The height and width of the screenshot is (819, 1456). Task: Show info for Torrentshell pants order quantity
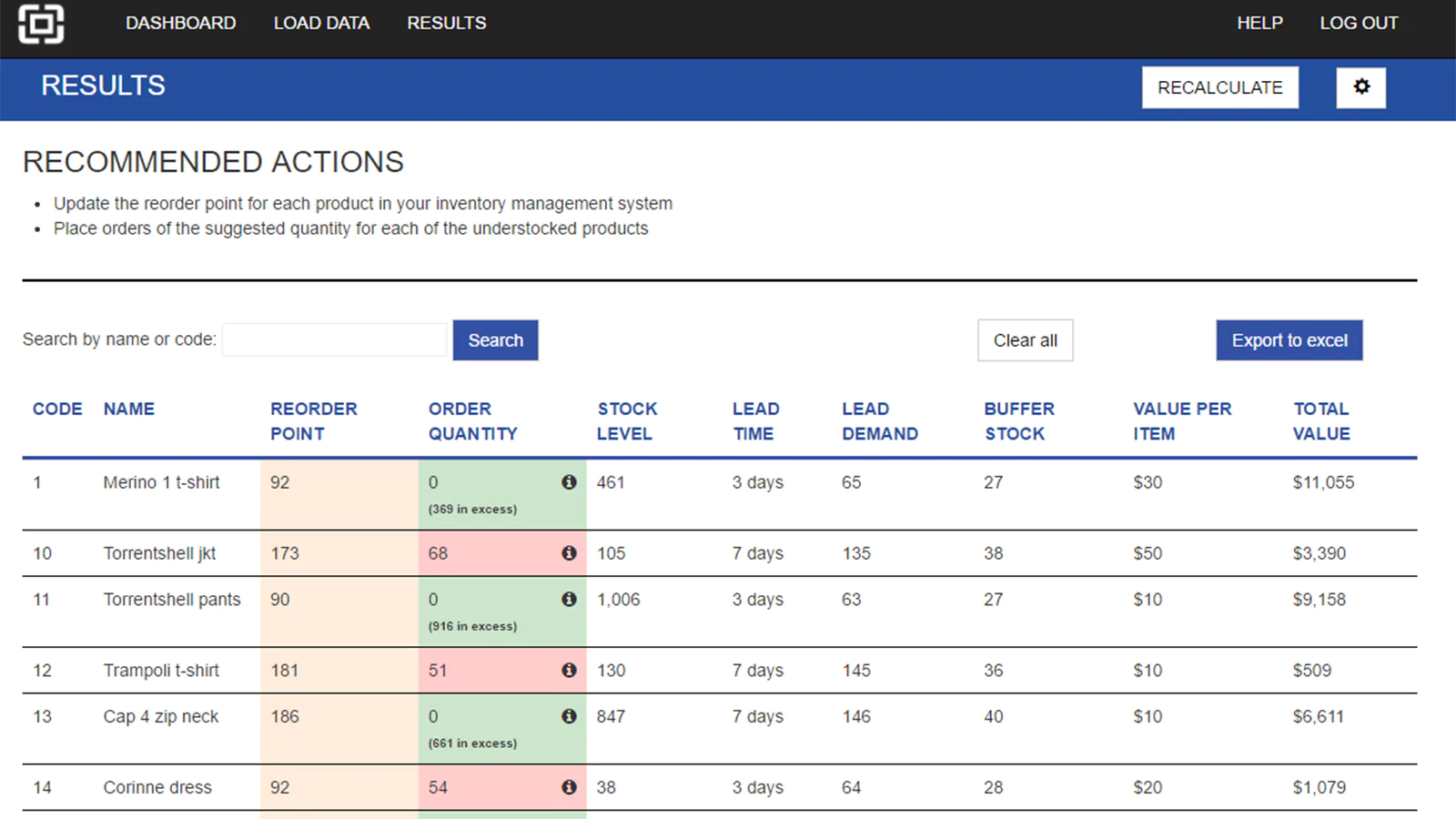pyautogui.click(x=569, y=600)
